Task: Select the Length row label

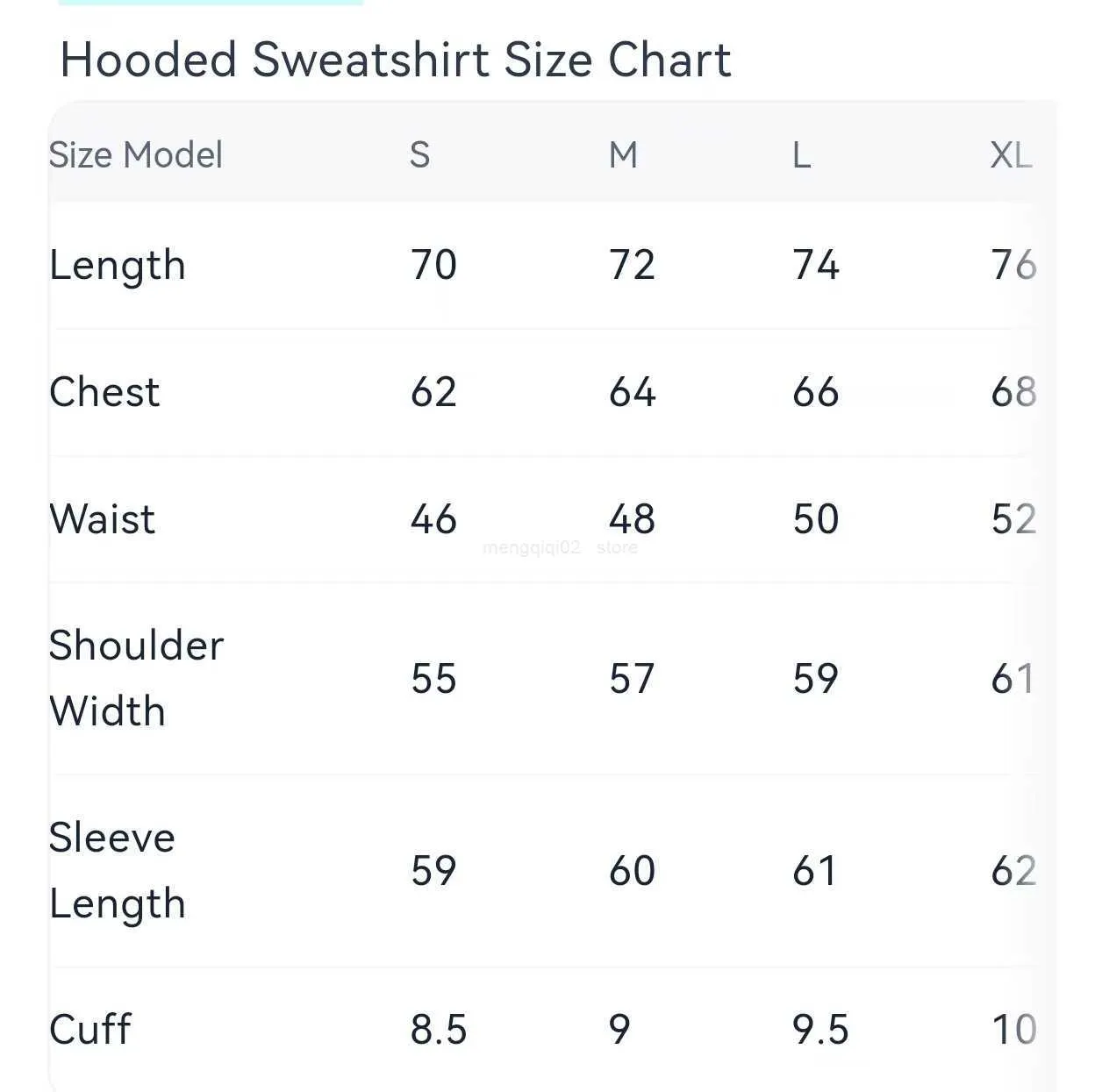Action: click(x=118, y=265)
